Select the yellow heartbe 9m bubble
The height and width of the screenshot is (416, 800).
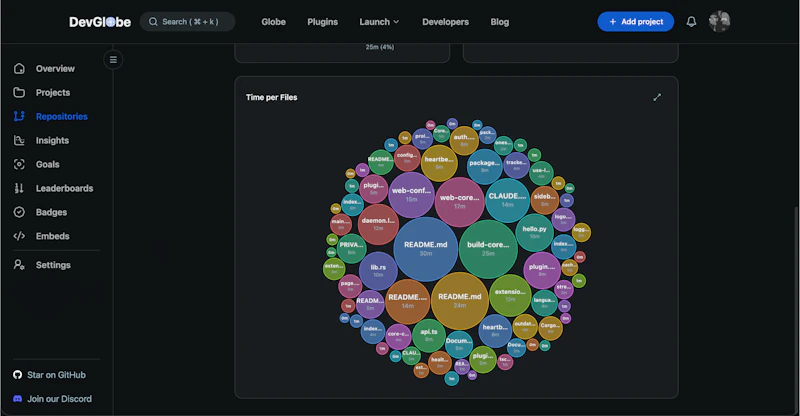click(439, 163)
